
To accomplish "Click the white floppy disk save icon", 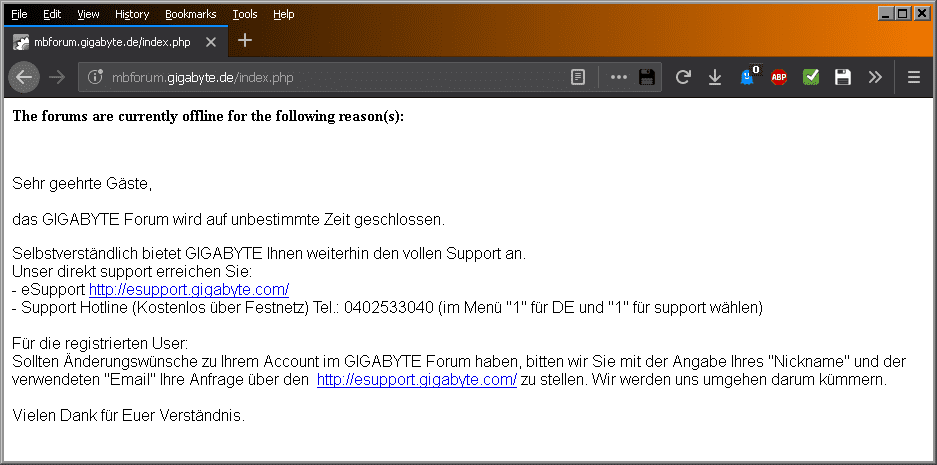I will (843, 77).
